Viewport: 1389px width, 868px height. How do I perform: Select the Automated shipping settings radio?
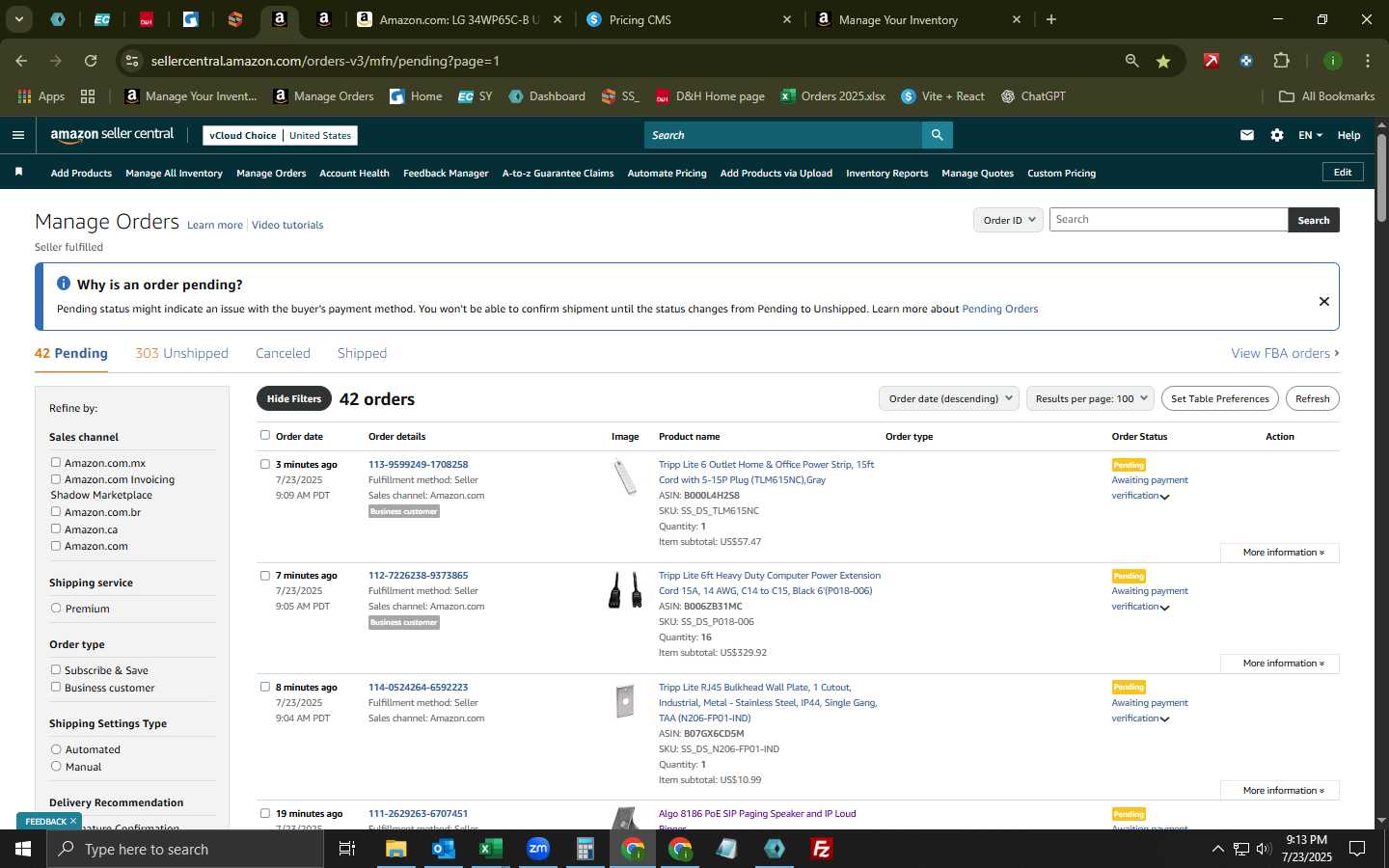point(56,748)
